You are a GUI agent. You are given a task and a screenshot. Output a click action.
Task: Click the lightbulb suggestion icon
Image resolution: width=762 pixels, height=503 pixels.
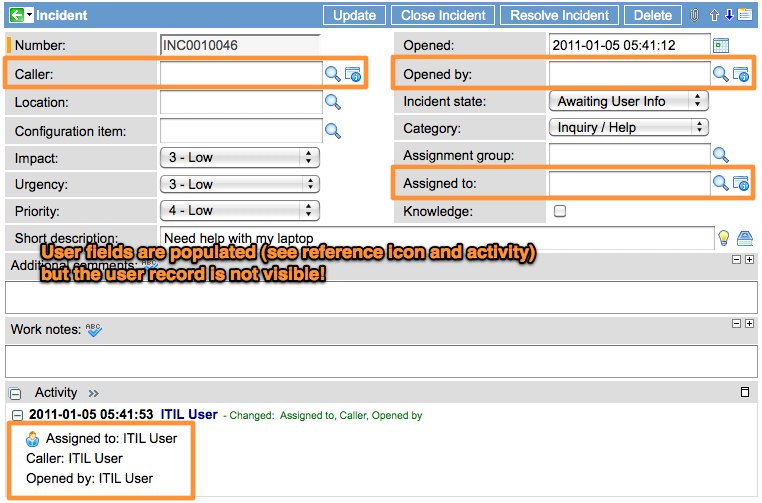[x=724, y=238]
